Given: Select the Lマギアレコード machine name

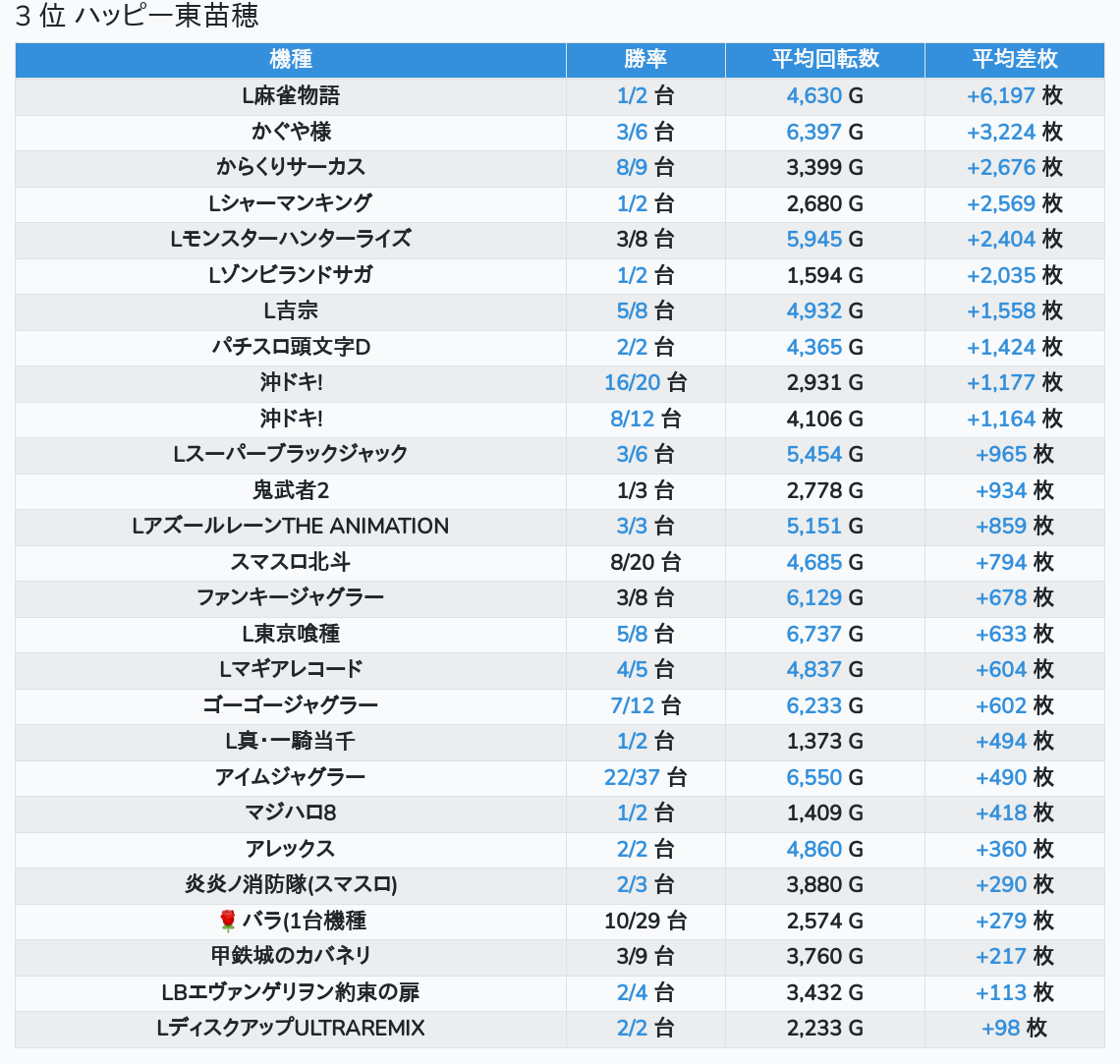Looking at the screenshot, I should click(x=291, y=670).
